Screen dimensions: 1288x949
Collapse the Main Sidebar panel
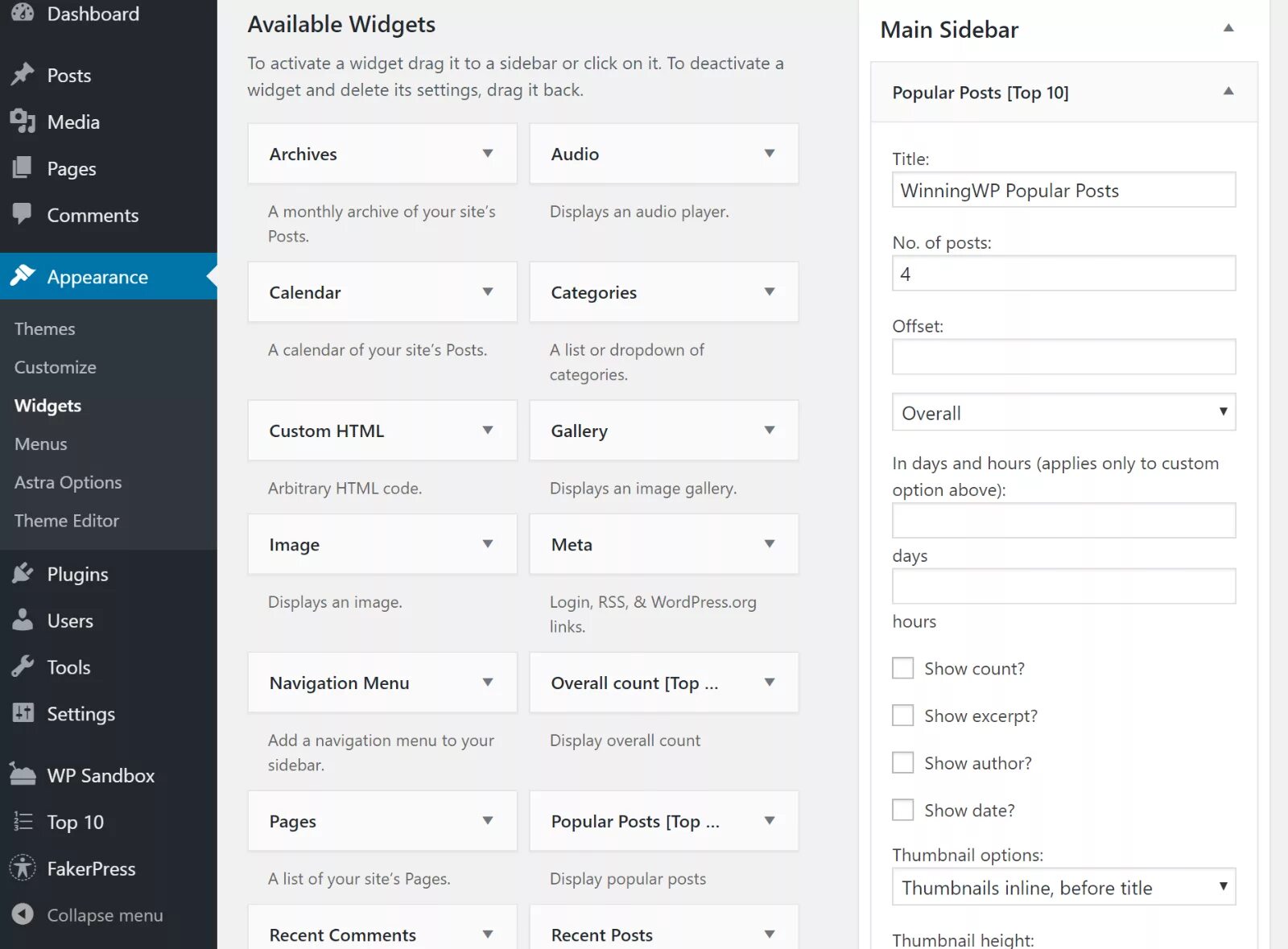tap(1228, 29)
